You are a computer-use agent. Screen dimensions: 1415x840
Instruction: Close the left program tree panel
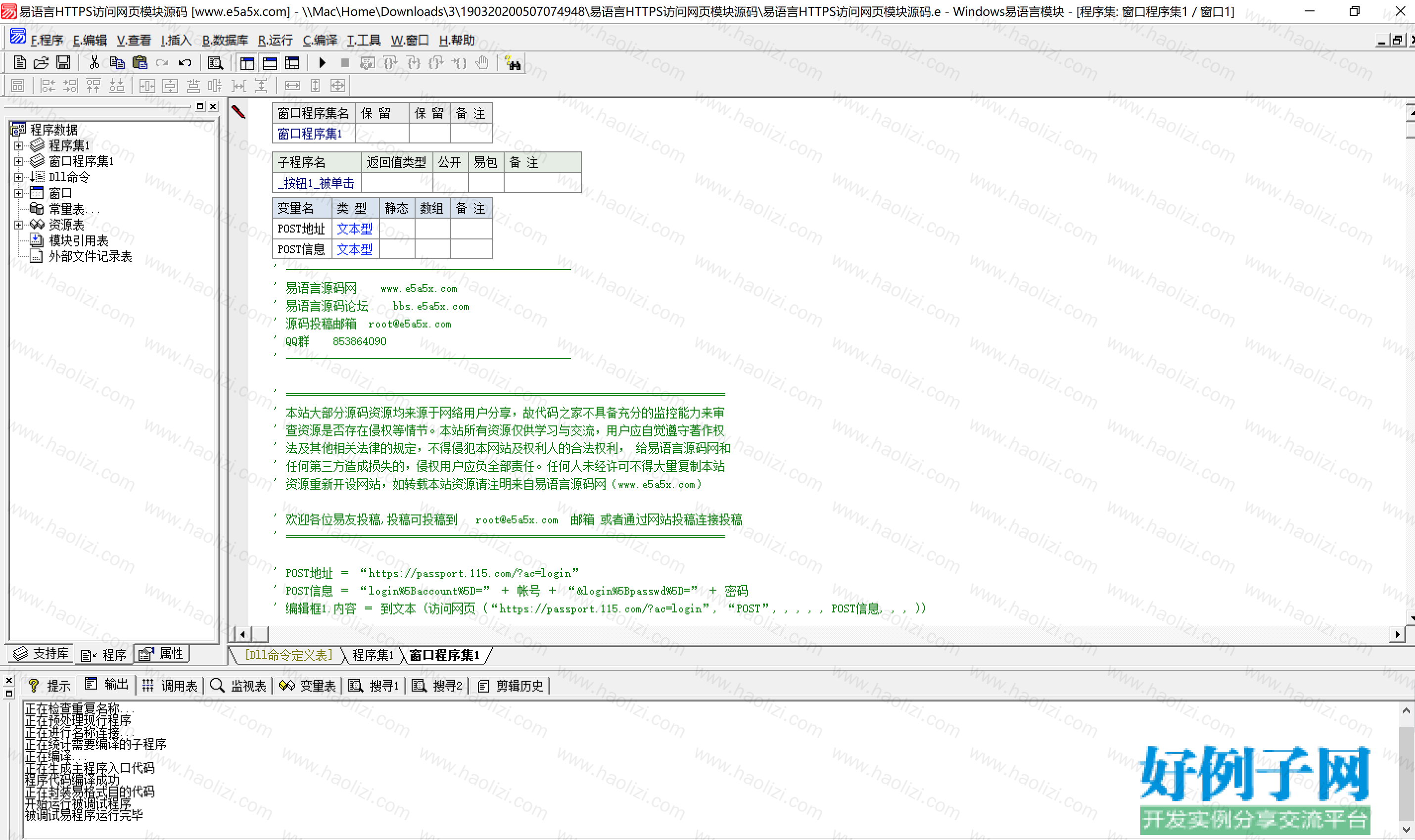coord(213,106)
